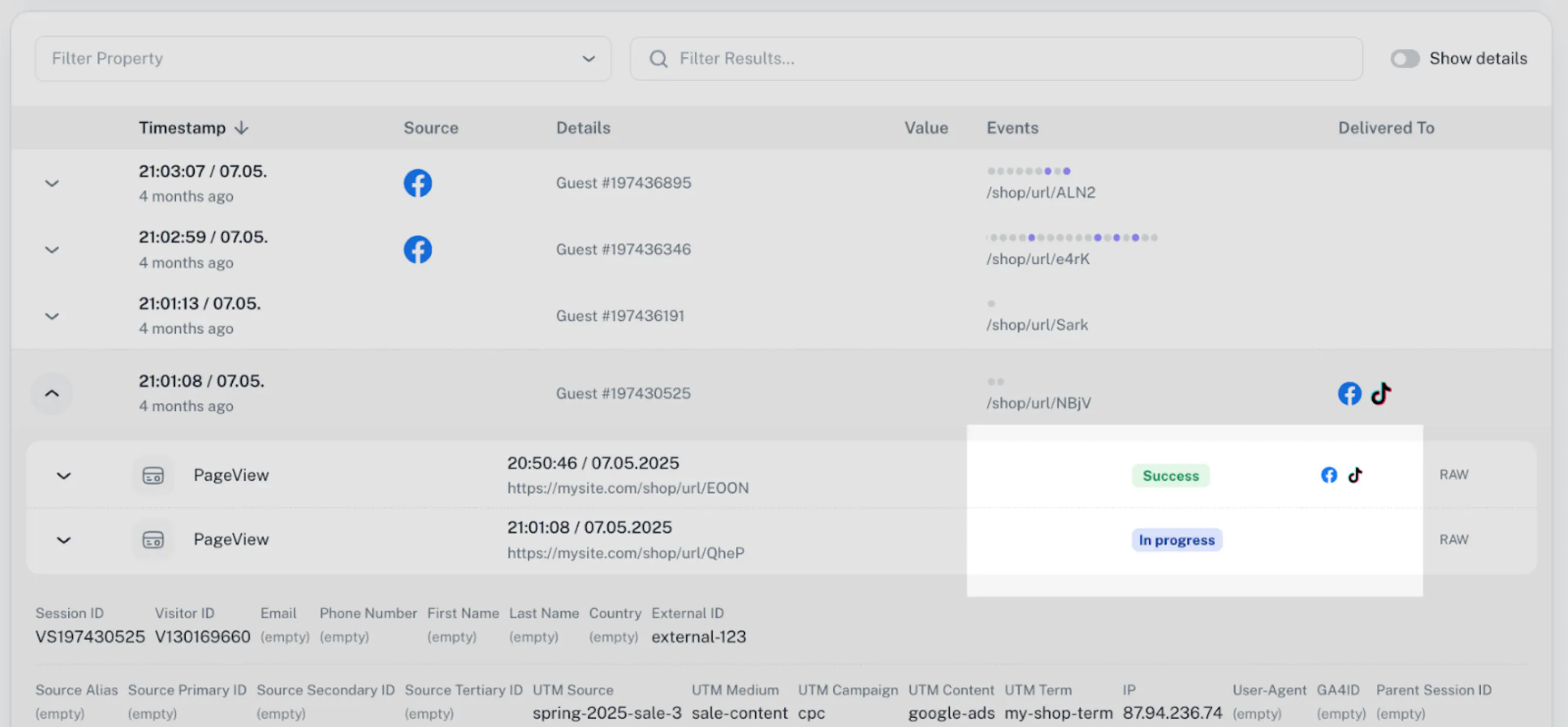Click the Events column header
Viewport: 1568px width, 727px height.
[1012, 128]
